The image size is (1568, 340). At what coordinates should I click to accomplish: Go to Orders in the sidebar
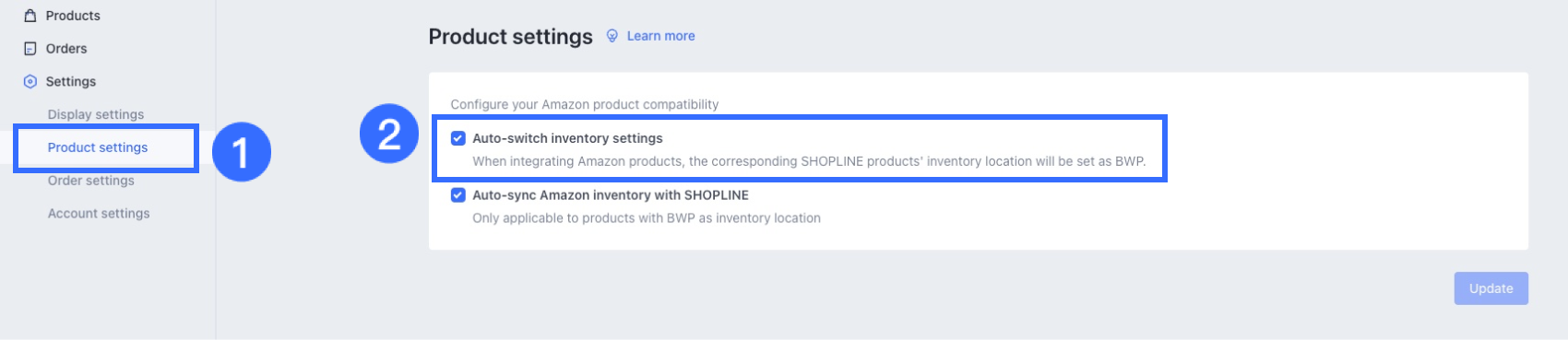point(66,49)
